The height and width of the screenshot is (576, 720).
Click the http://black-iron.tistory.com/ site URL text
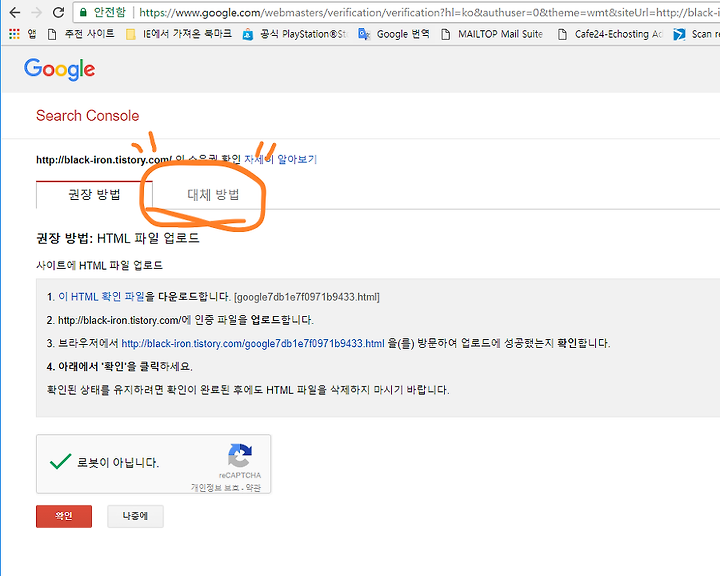point(104,160)
